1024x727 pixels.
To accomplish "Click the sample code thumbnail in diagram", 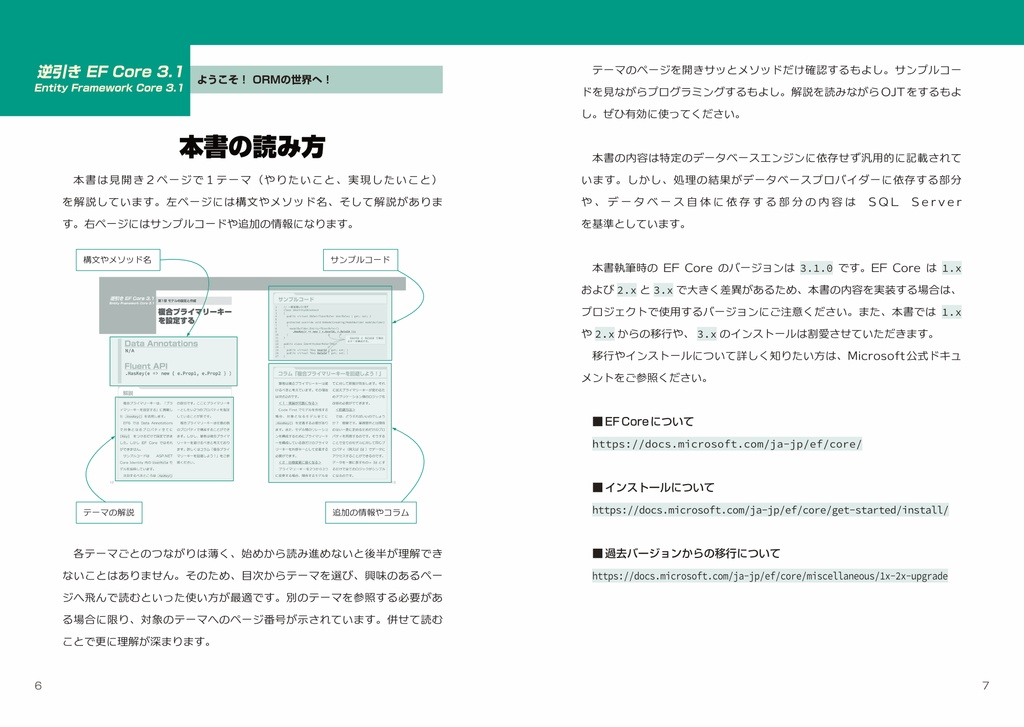I will pyautogui.click(x=330, y=325).
